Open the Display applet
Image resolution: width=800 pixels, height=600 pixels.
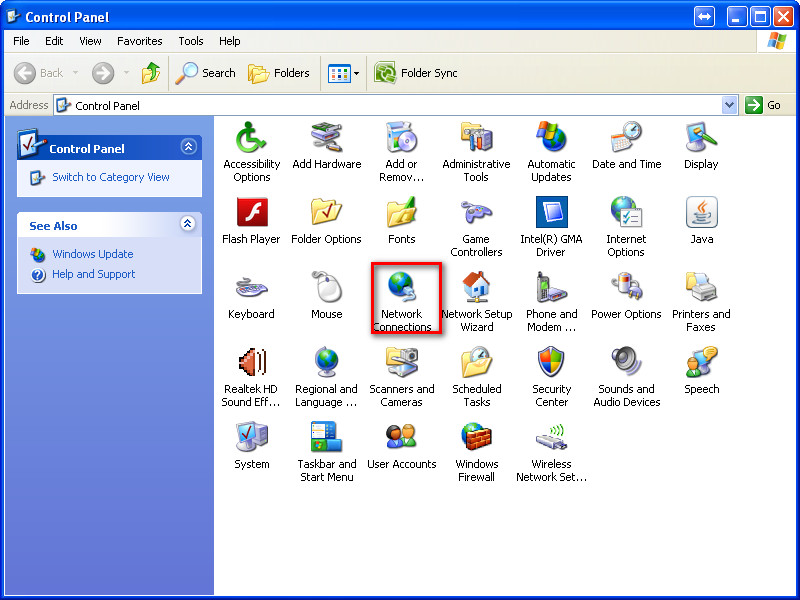702,145
